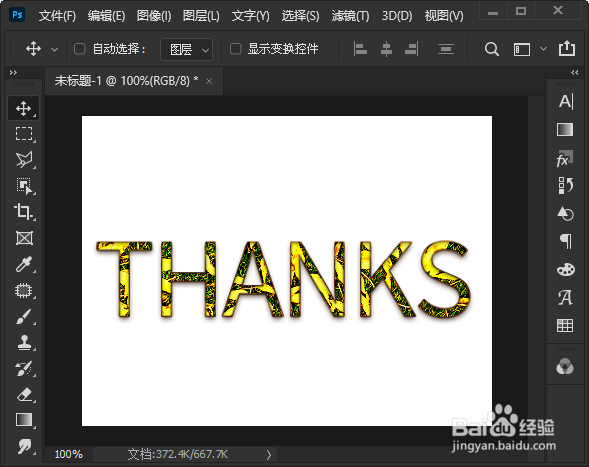Open the 图层(L) menu
This screenshot has width=589, height=467.
(201, 16)
